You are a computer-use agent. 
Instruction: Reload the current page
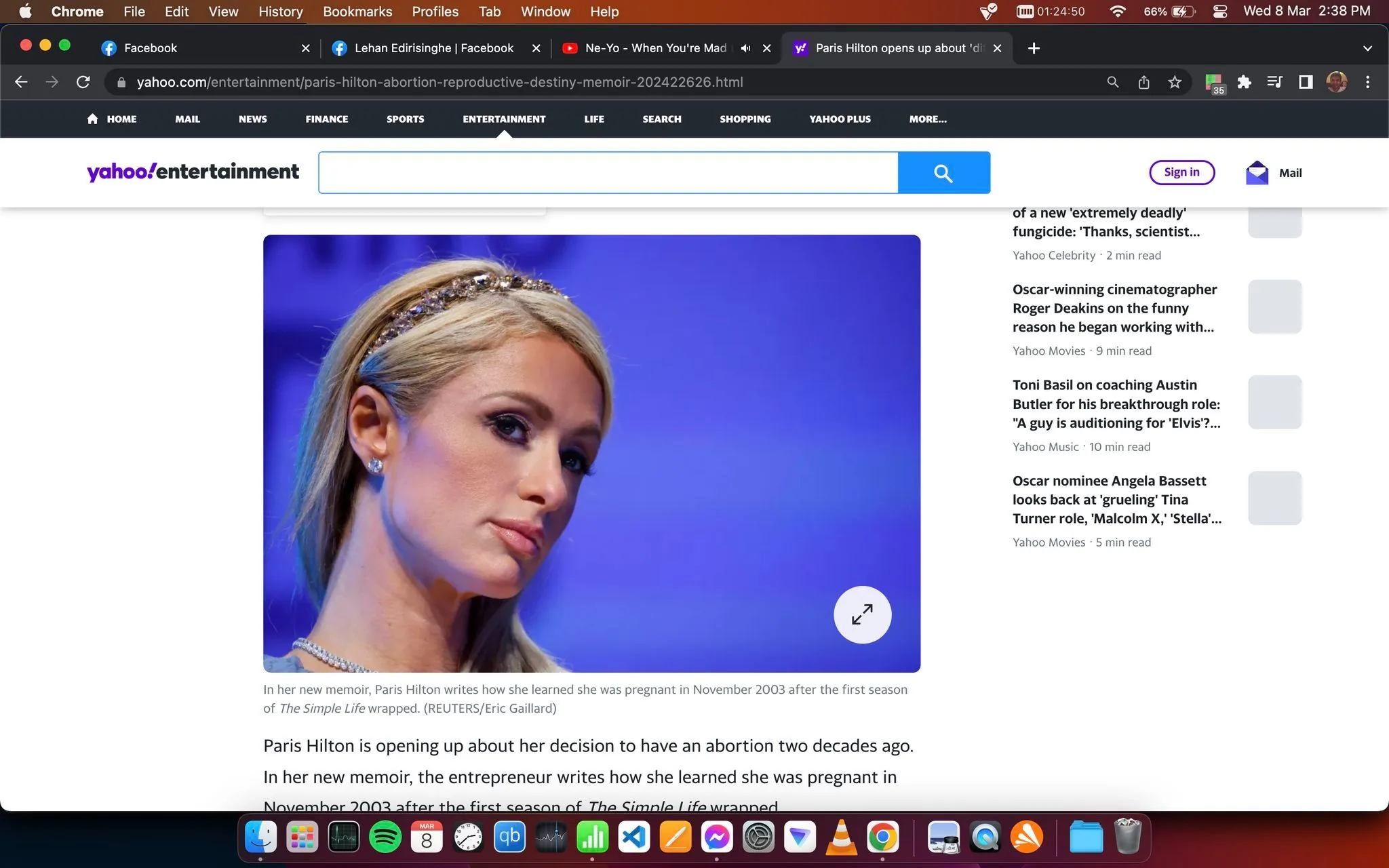[x=83, y=81]
